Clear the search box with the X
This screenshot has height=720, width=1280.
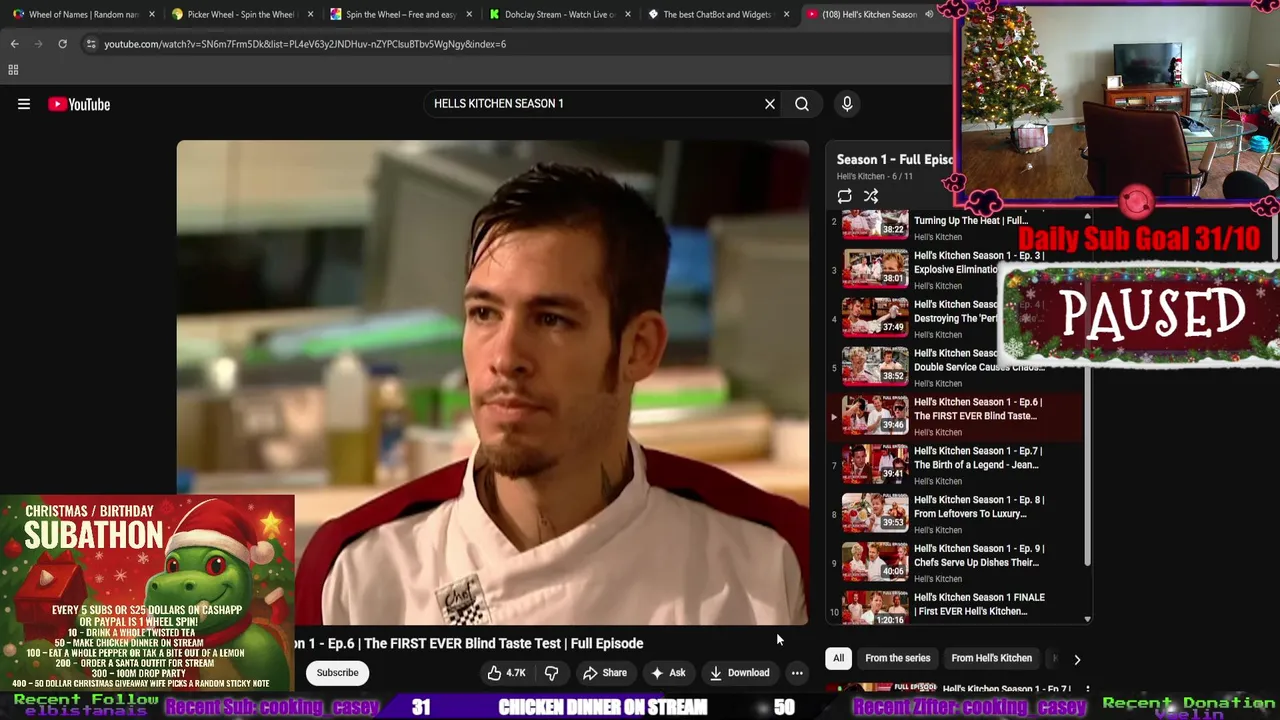pos(770,104)
